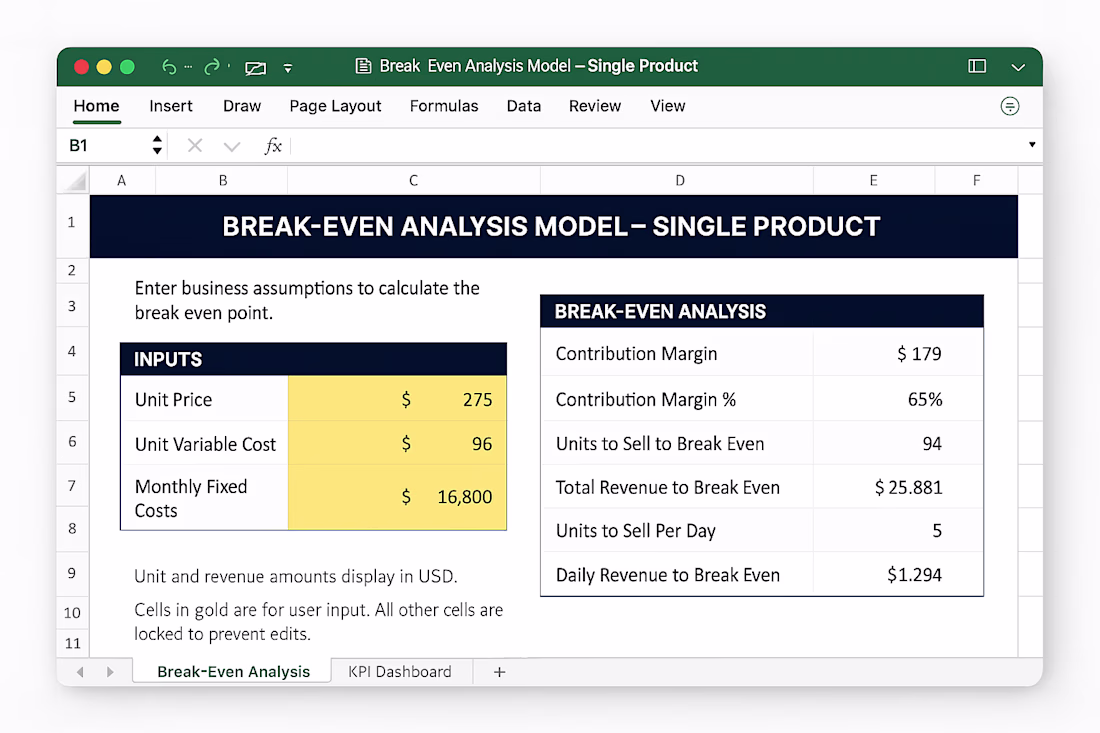Select column B header
Viewport: 1100px width, 733px height.
[x=222, y=180]
